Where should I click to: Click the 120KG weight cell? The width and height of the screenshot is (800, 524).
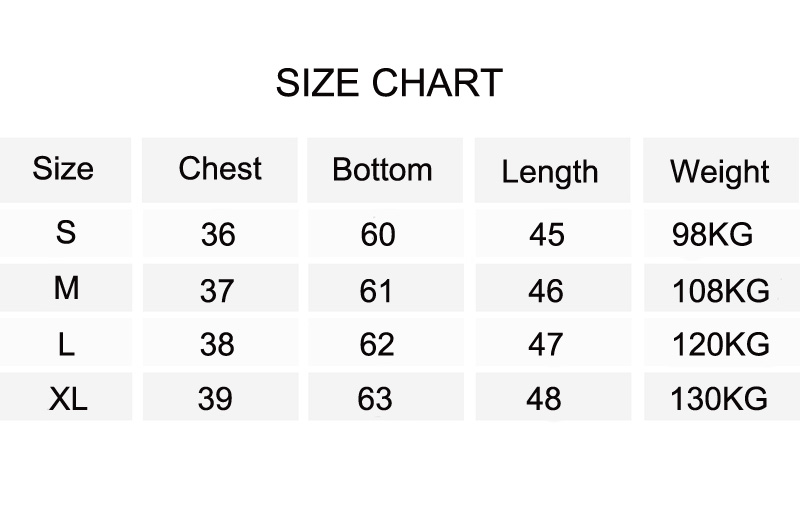coord(720,344)
